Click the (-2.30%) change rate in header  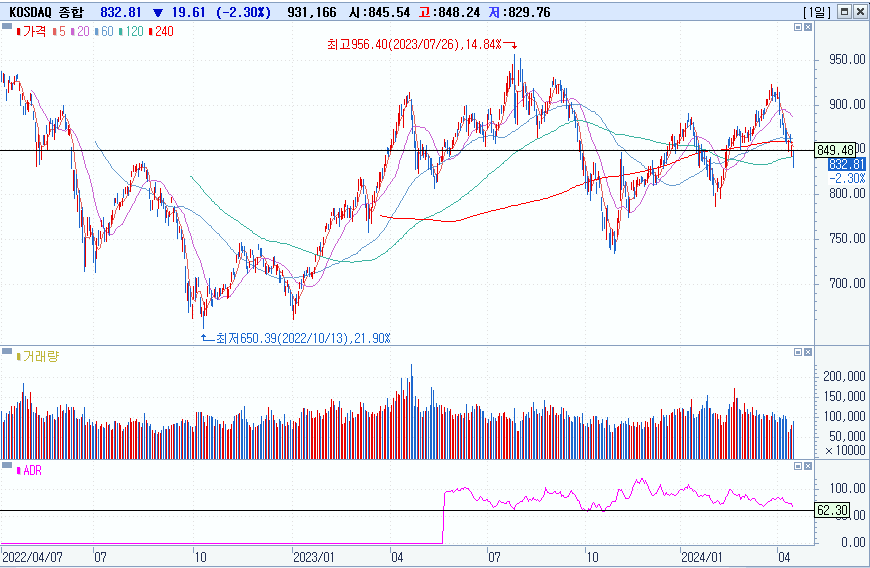coord(243,12)
